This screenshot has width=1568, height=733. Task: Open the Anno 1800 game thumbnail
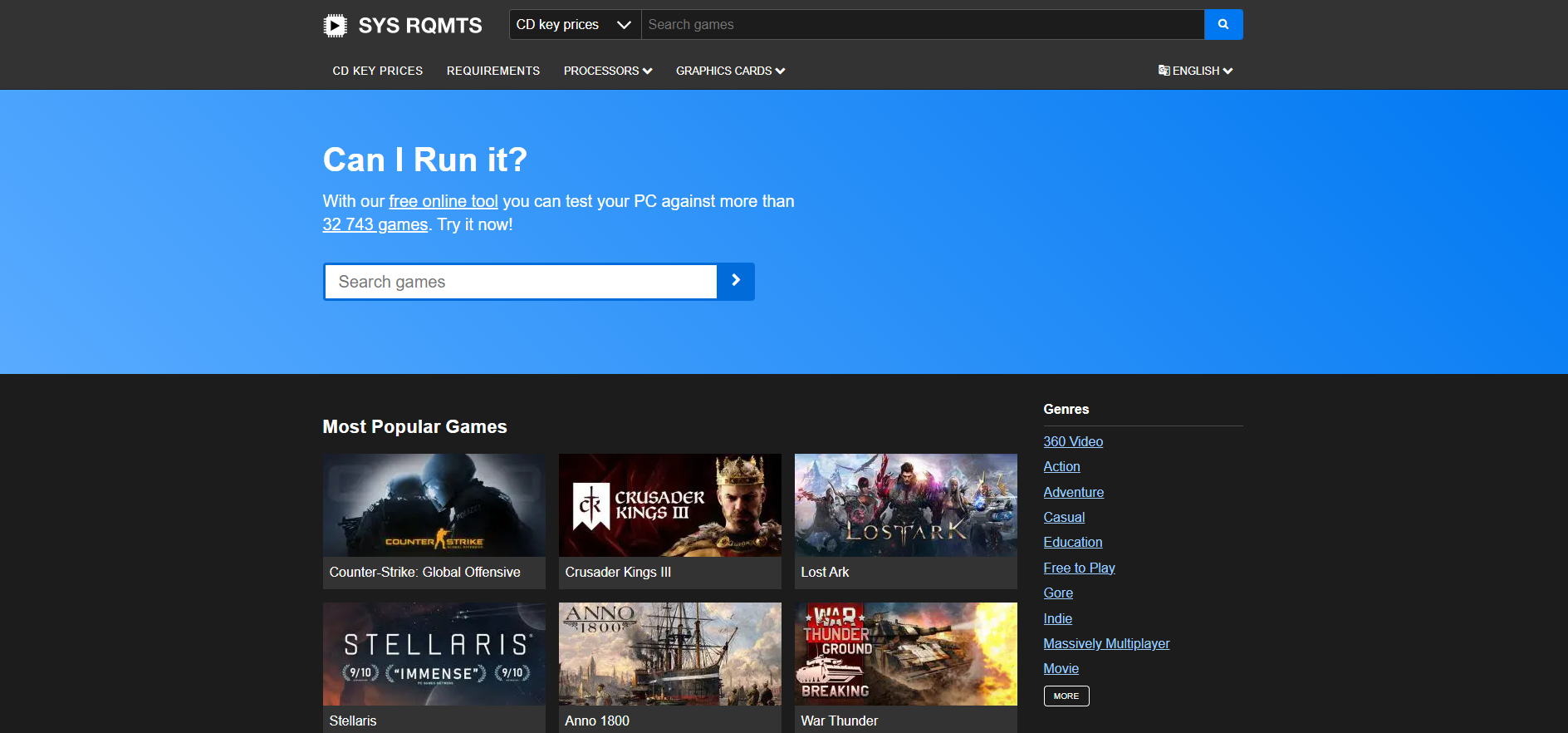click(x=670, y=654)
